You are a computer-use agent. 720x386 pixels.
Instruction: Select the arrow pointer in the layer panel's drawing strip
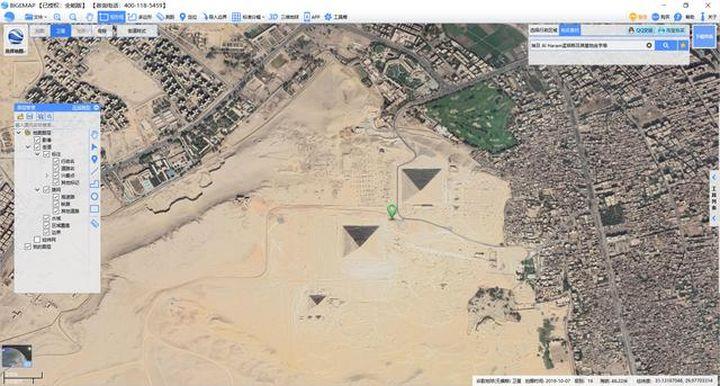(95, 147)
